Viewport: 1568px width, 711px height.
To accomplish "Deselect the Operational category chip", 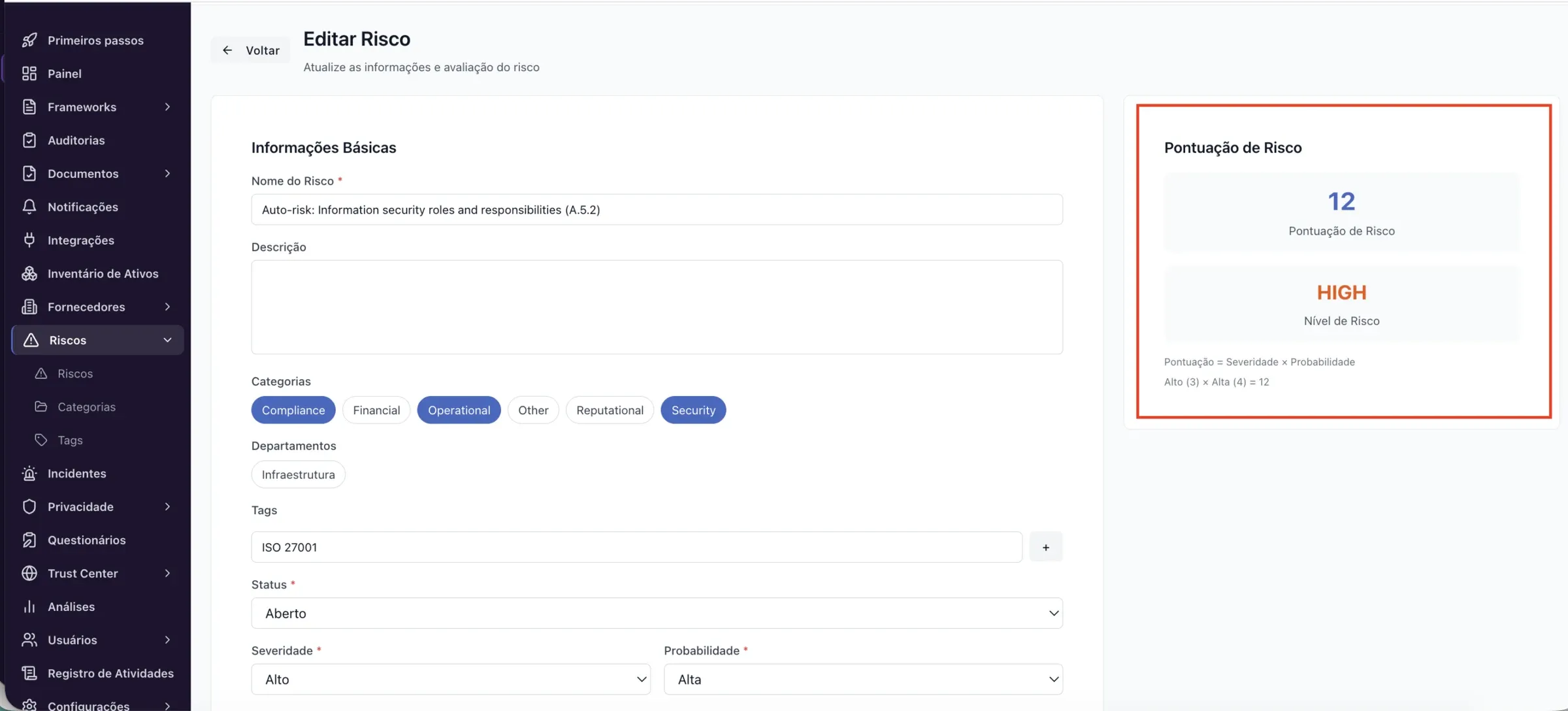I will click(x=459, y=410).
